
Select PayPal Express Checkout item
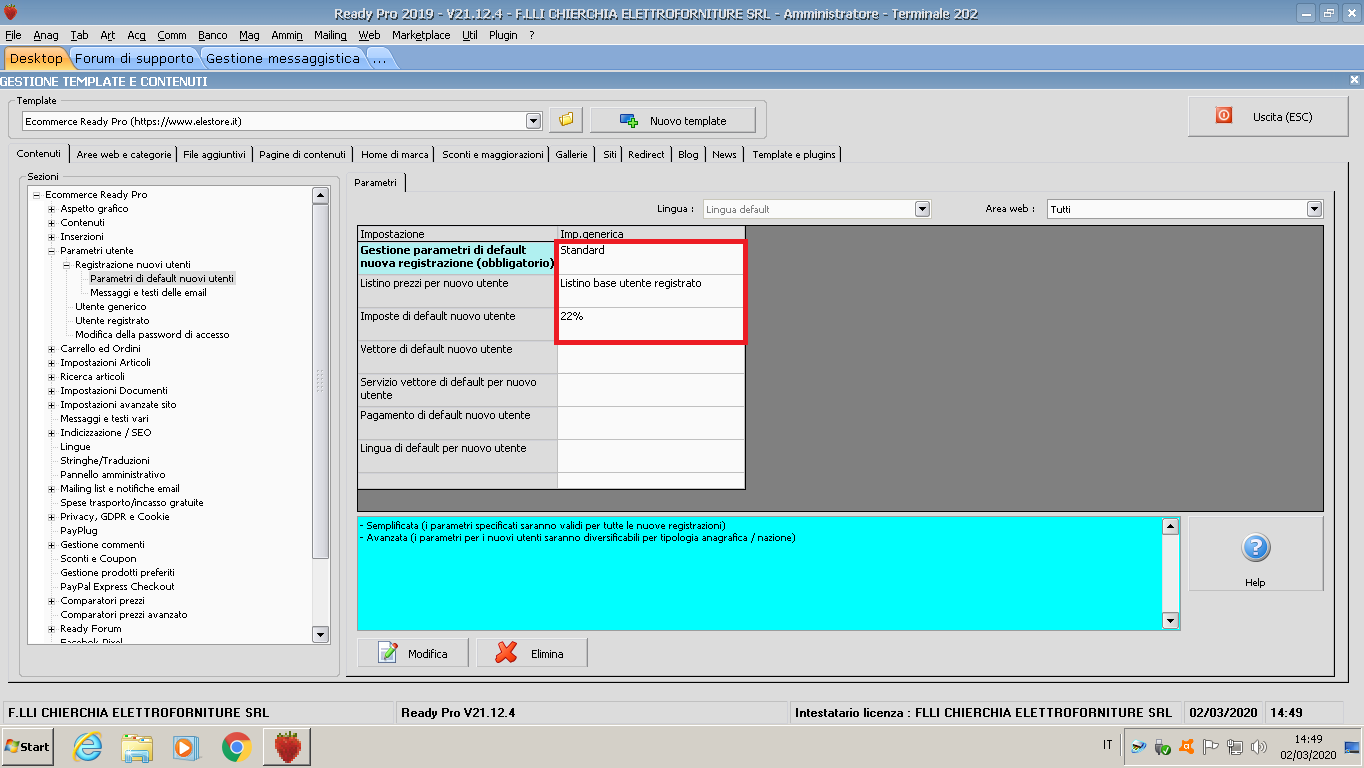pyautogui.click(x=117, y=587)
